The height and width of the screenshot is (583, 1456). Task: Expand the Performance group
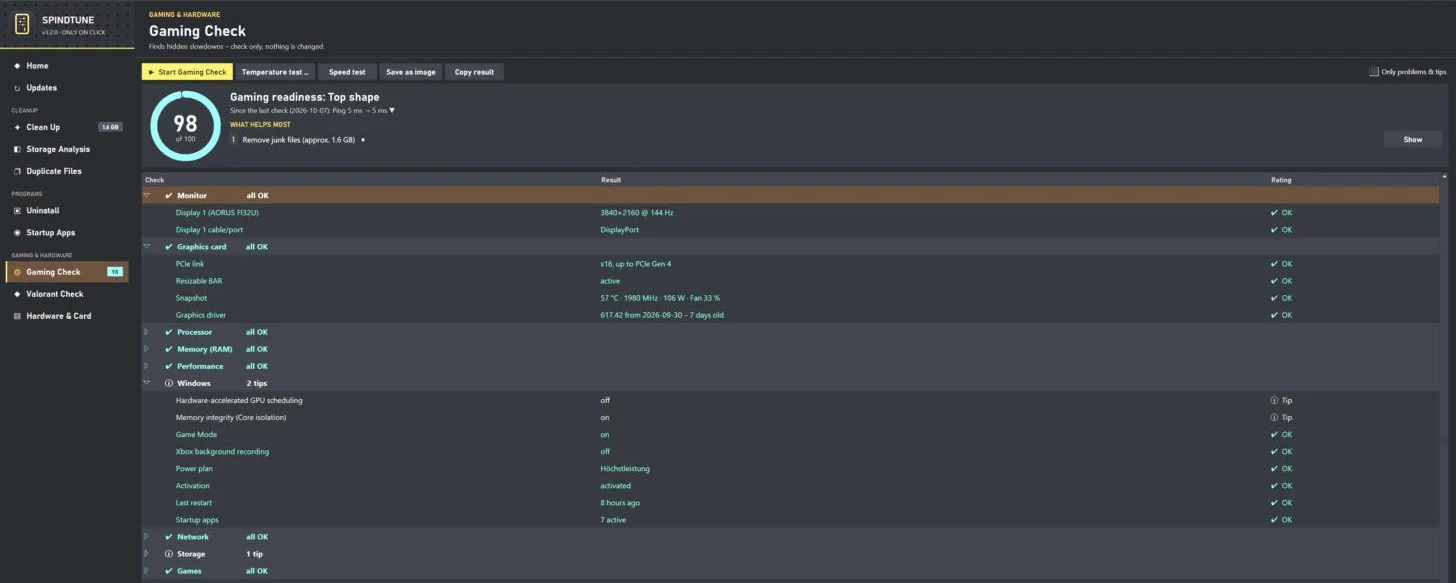click(146, 366)
